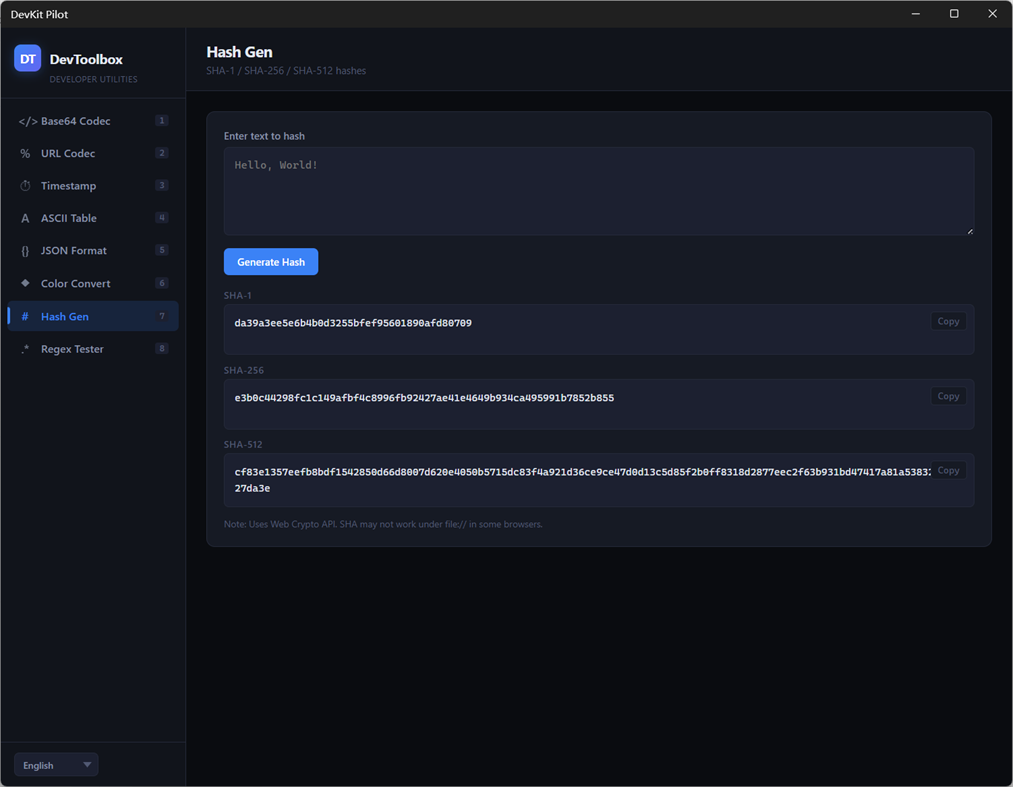The width and height of the screenshot is (1013, 787).
Task: Click the SHA-512 hash output text
Action: (582, 480)
